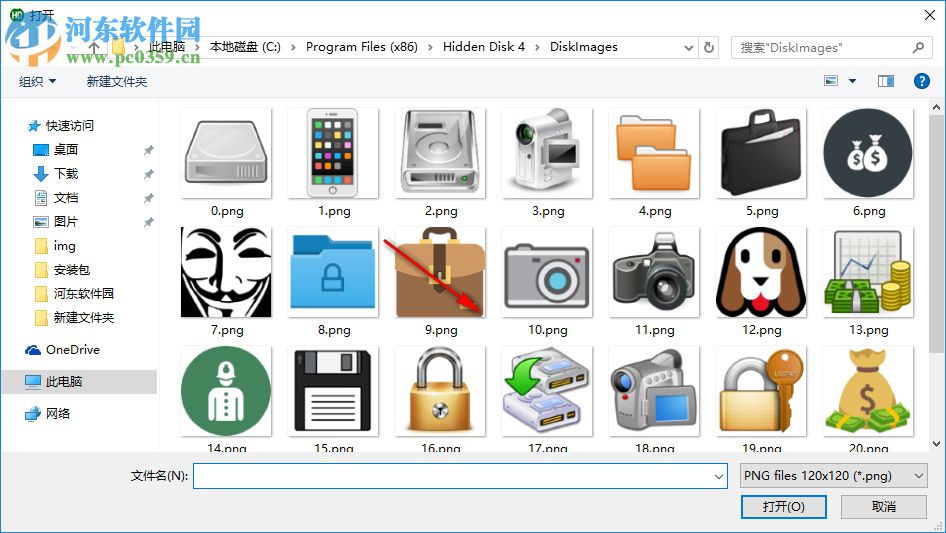The height and width of the screenshot is (533, 946).
Task: Pick the 14.png green police officer icon
Action: point(226,391)
